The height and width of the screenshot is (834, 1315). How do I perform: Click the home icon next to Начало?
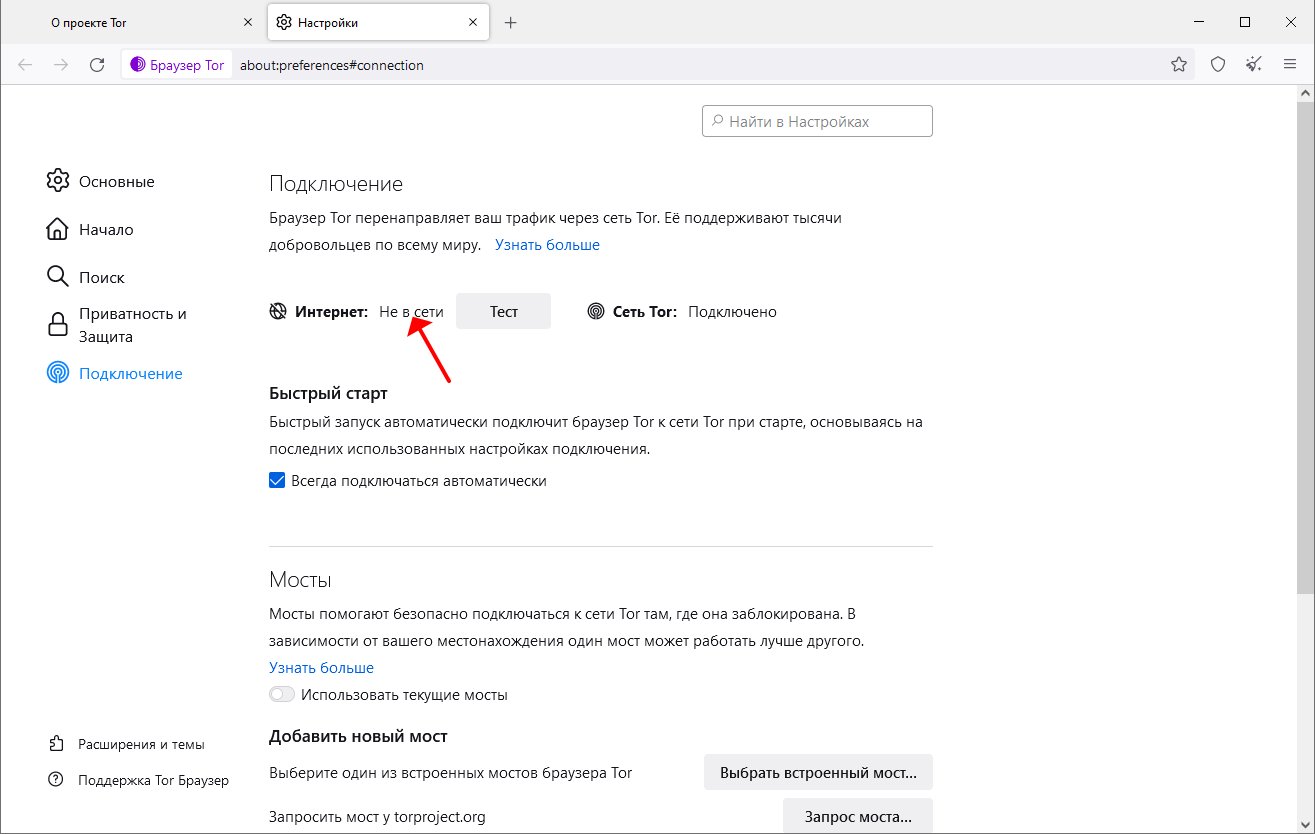58,229
